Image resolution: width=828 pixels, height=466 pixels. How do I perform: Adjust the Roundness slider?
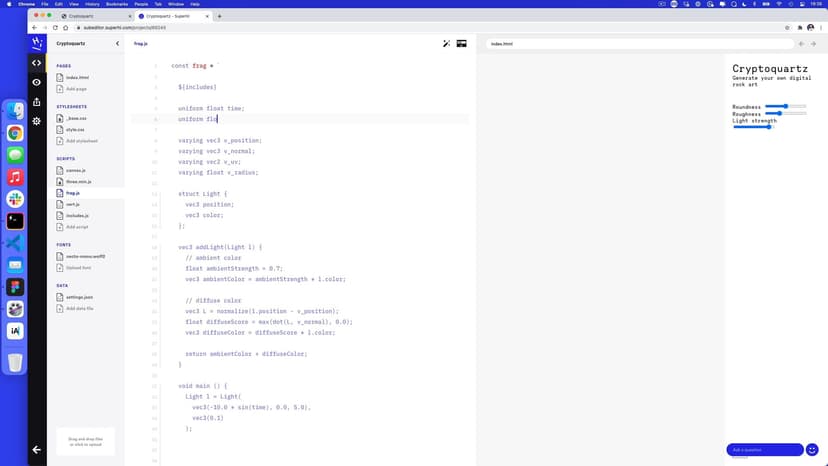click(x=787, y=106)
